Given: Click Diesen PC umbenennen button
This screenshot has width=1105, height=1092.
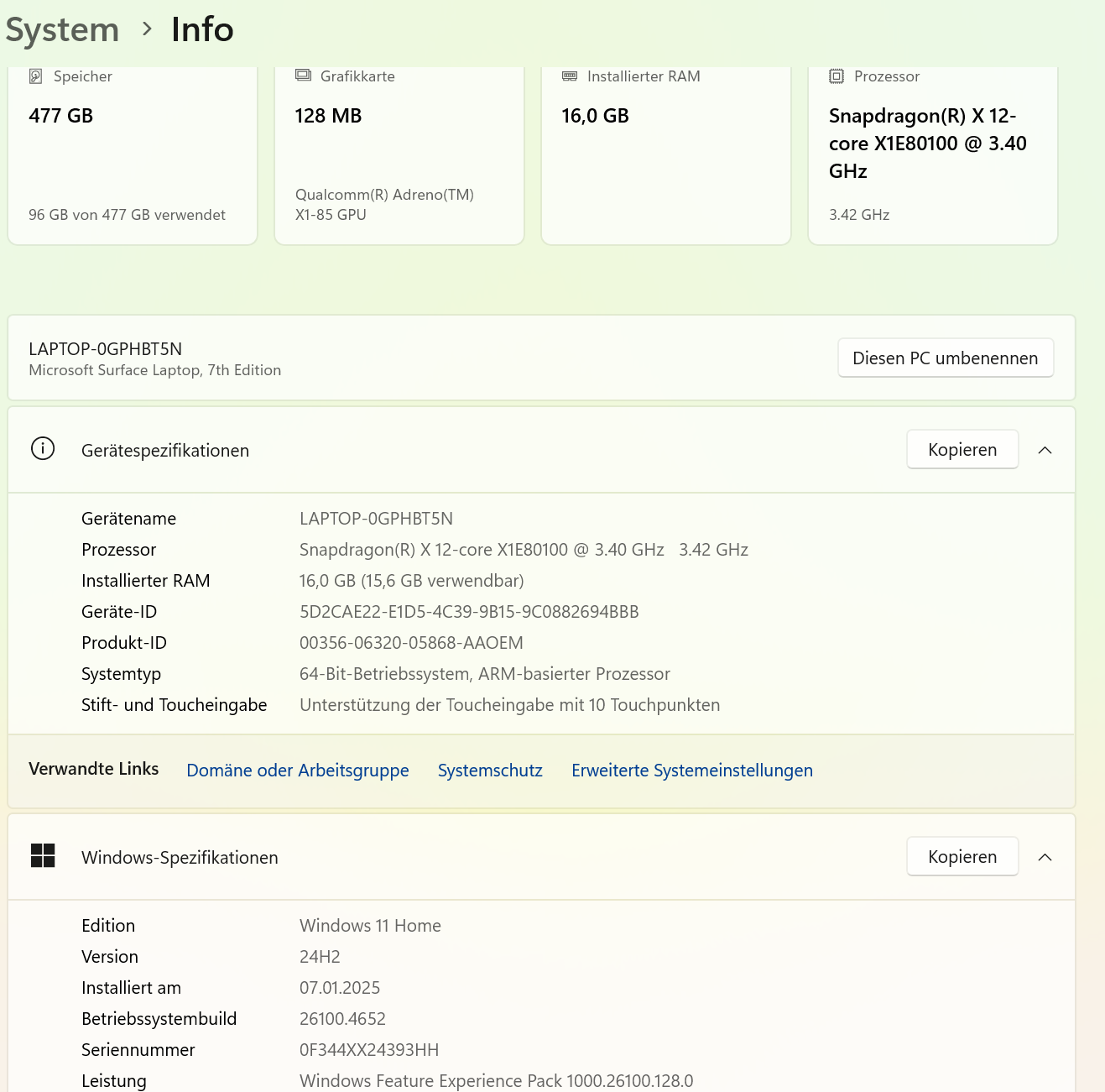Looking at the screenshot, I should click(946, 358).
